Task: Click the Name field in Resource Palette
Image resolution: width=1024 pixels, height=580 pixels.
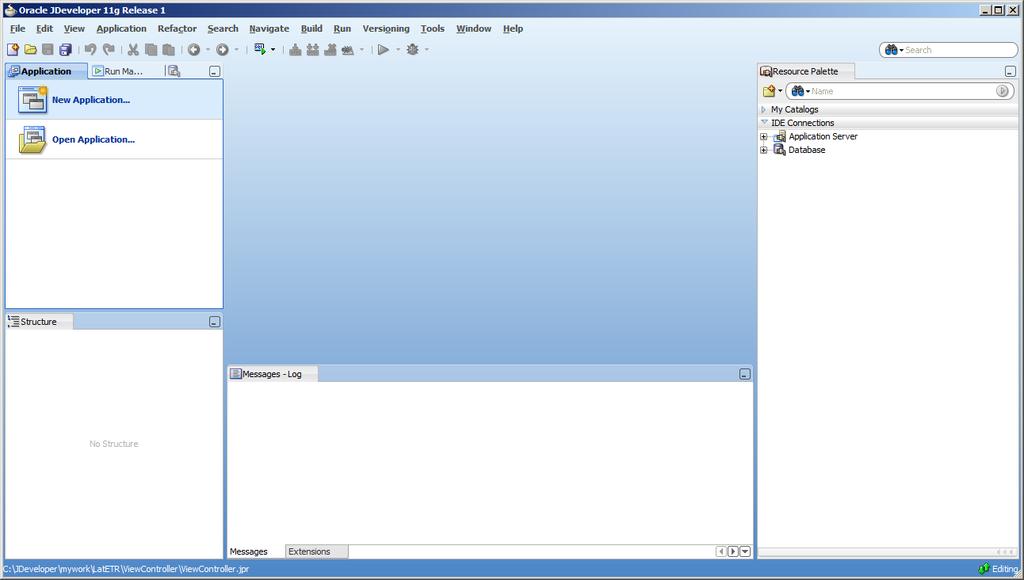Action: coord(899,91)
